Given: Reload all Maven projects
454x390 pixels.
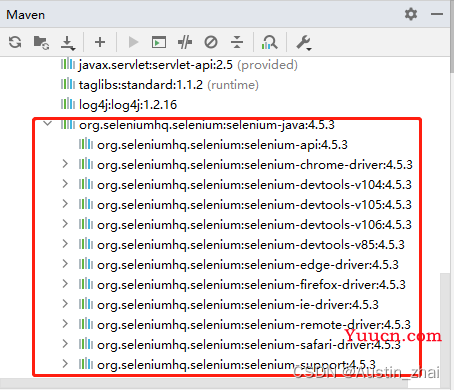Looking at the screenshot, I should 15,42.
